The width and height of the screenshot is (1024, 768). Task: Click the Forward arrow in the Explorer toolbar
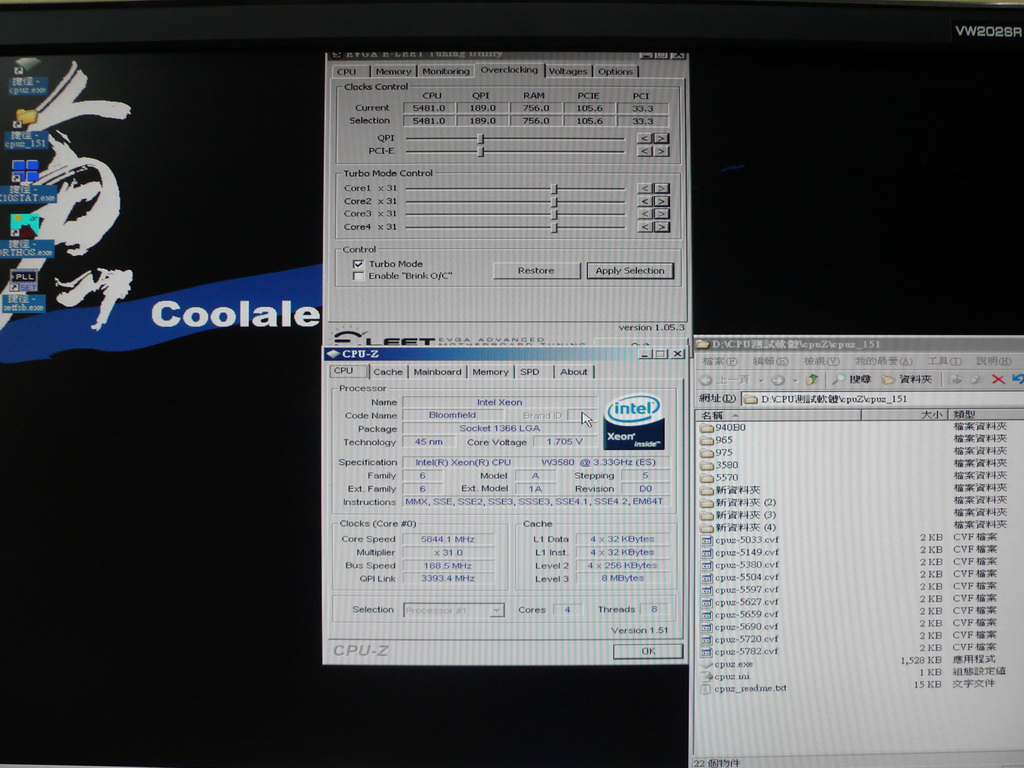point(777,379)
